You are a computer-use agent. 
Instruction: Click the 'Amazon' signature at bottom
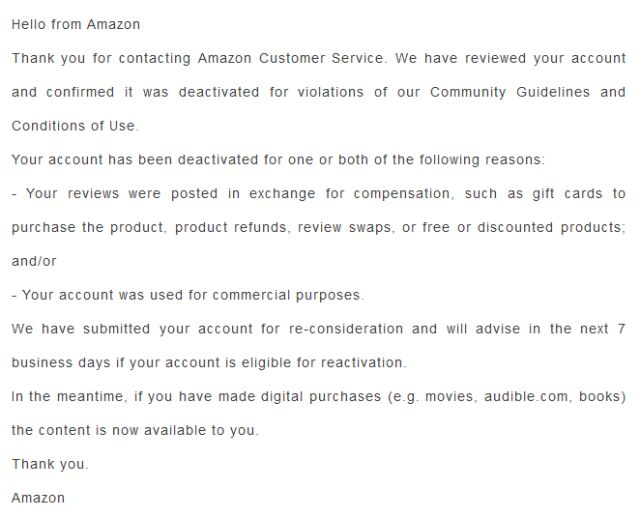[38, 498]
